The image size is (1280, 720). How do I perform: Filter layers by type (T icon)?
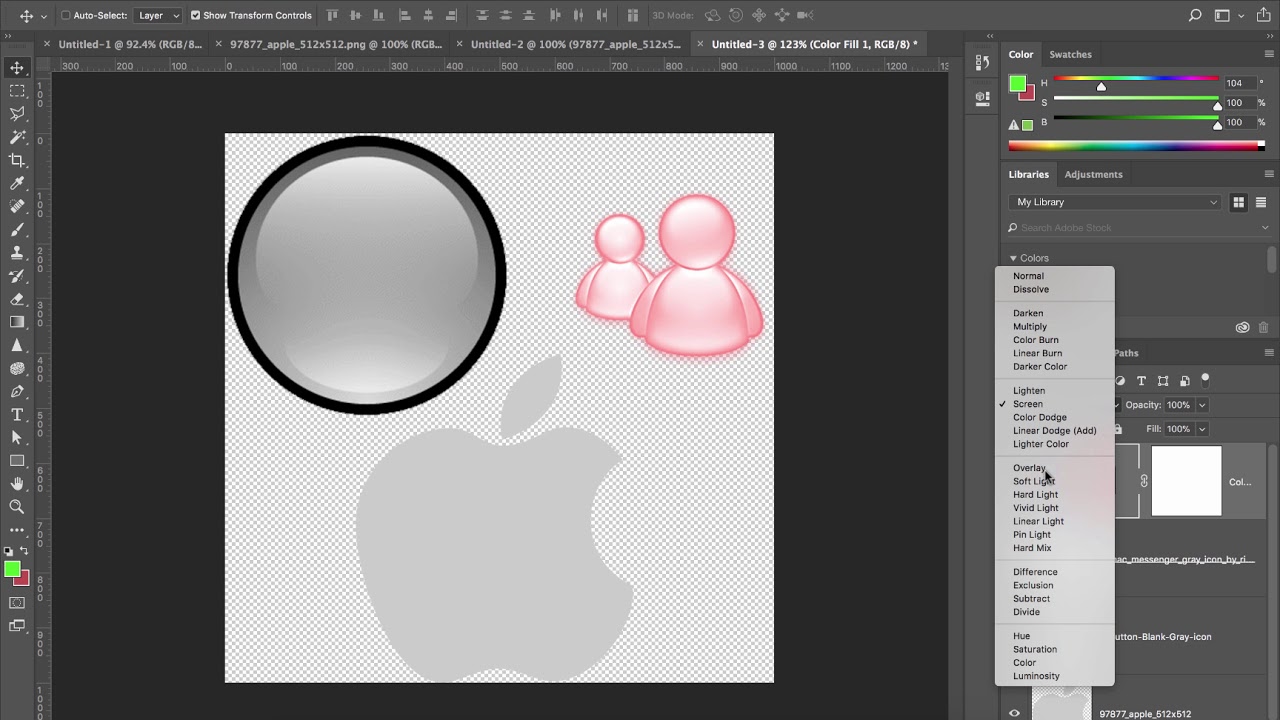pyautogui.click(x=1141, y=381)
